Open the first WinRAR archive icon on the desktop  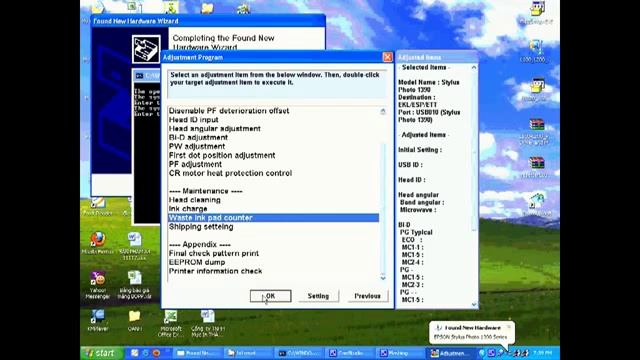pos(537,125)
